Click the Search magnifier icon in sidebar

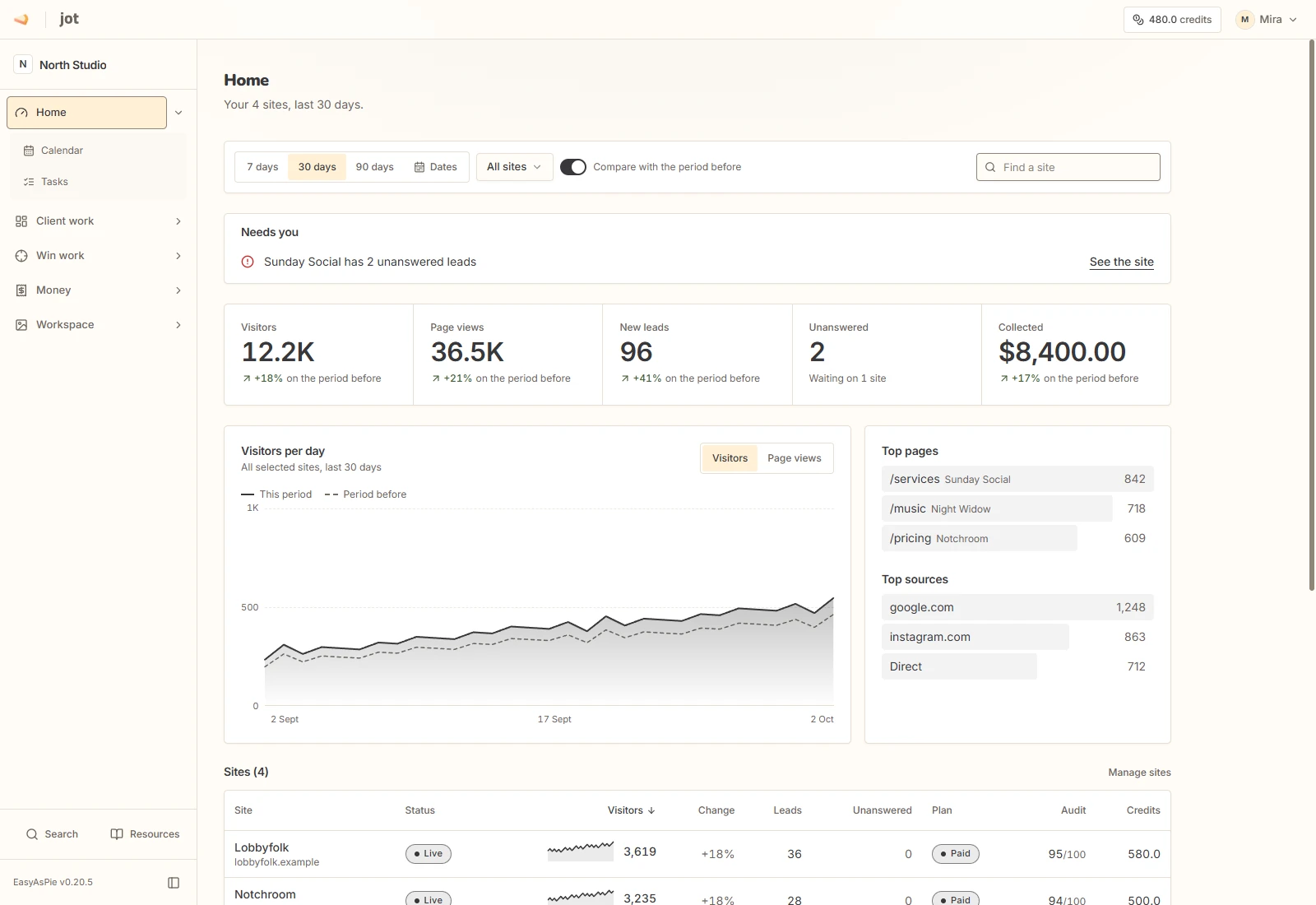click(32, 834)
